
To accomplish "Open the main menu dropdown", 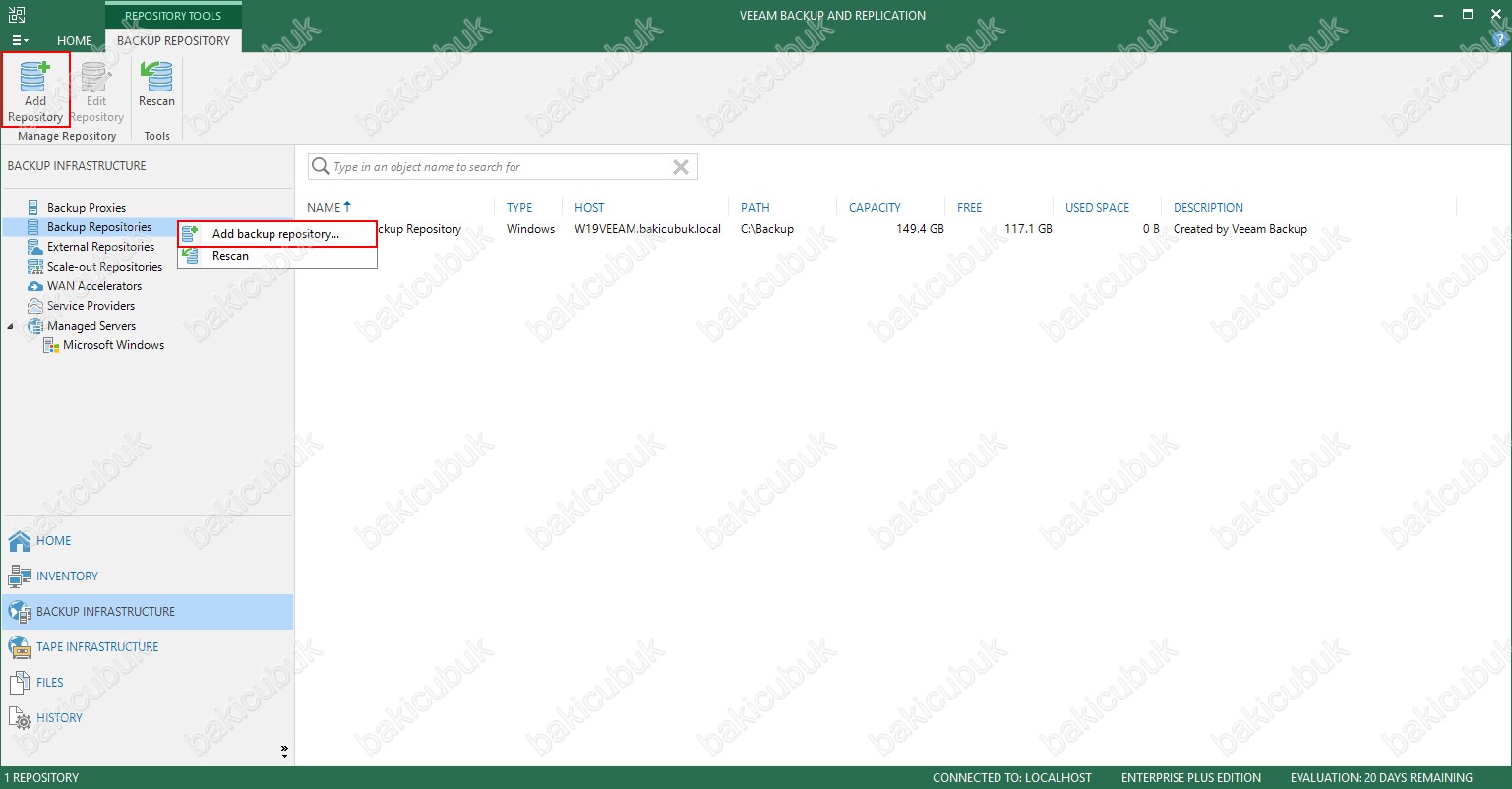I will pos(20,41).
